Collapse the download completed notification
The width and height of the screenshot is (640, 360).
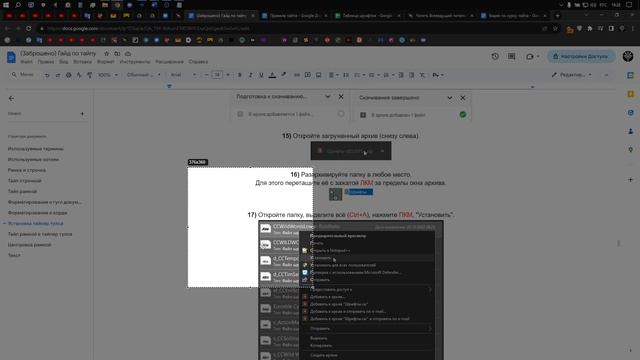click(x=449, y=98)
